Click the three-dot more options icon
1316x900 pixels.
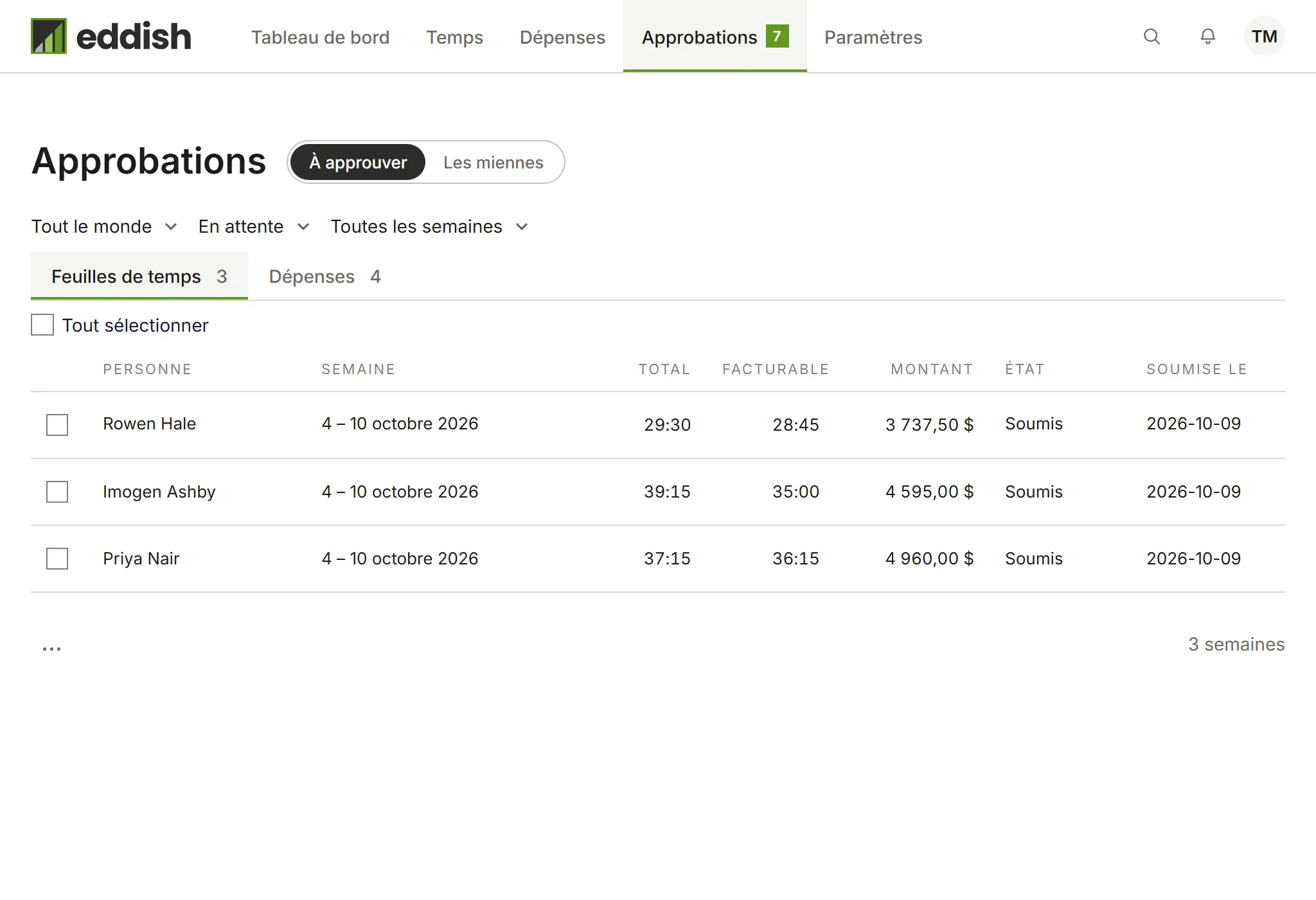[52, 648]
